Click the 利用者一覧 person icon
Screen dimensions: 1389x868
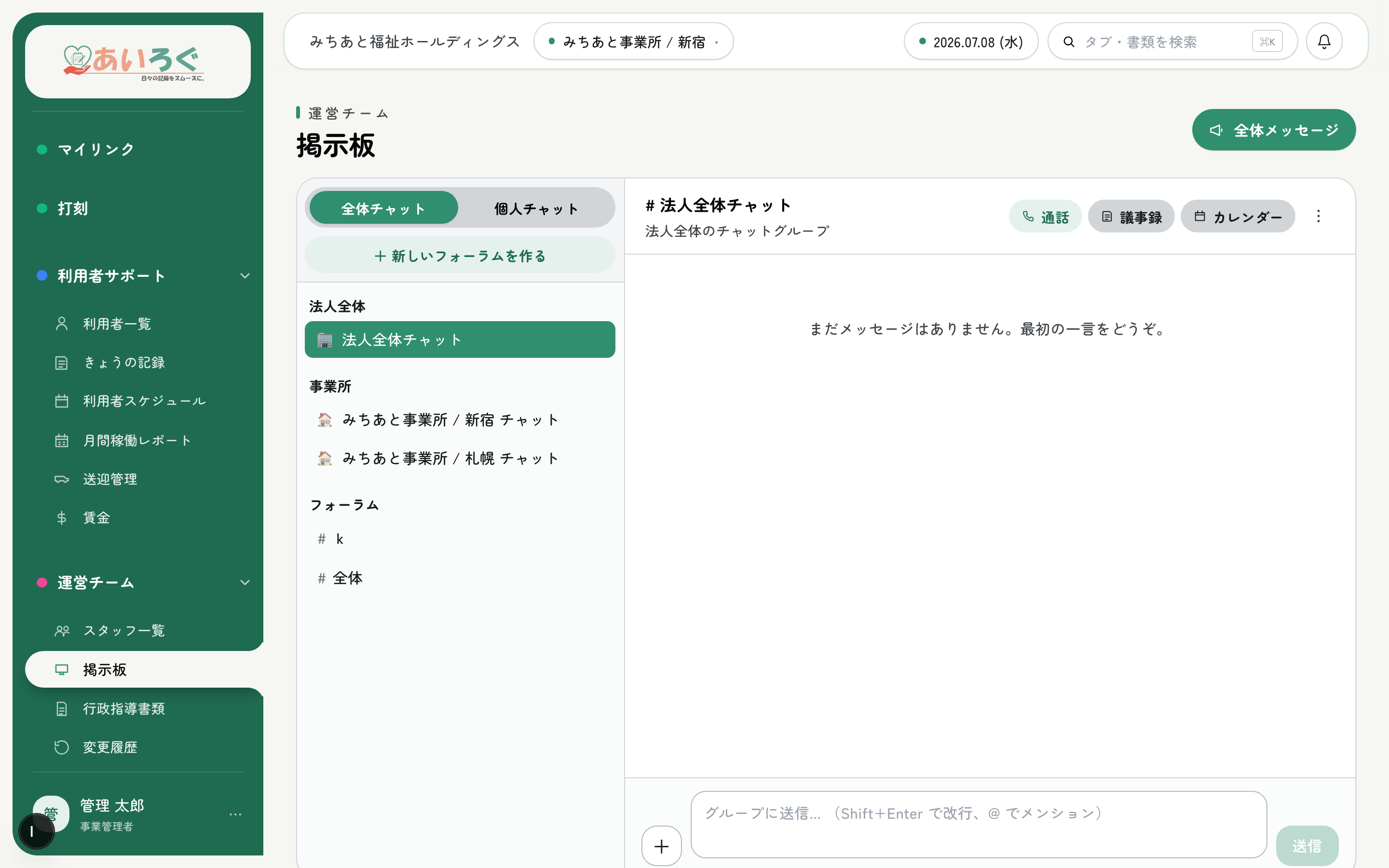point(61,324)
